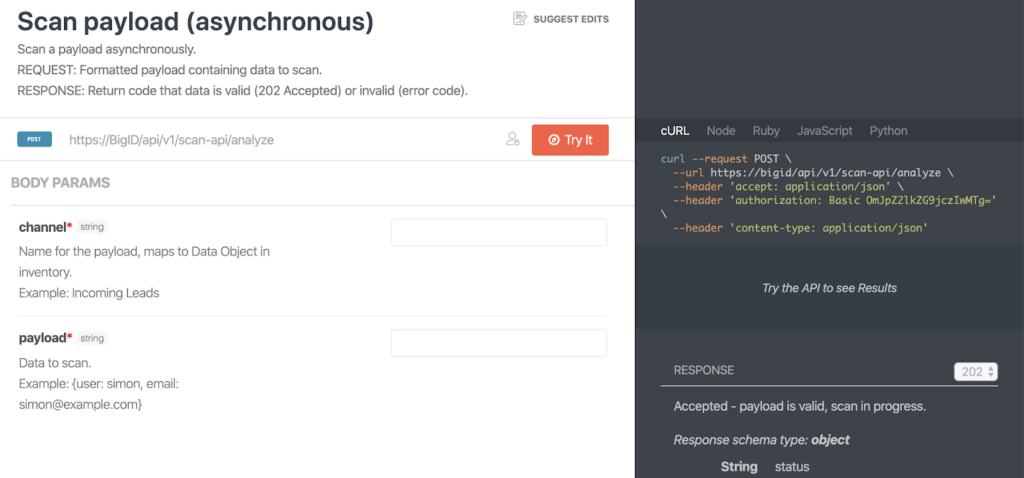Click the authentication user-lock icon
Image resolution: width=1024 pixels, height=478 pixels.
pos(513,140)
